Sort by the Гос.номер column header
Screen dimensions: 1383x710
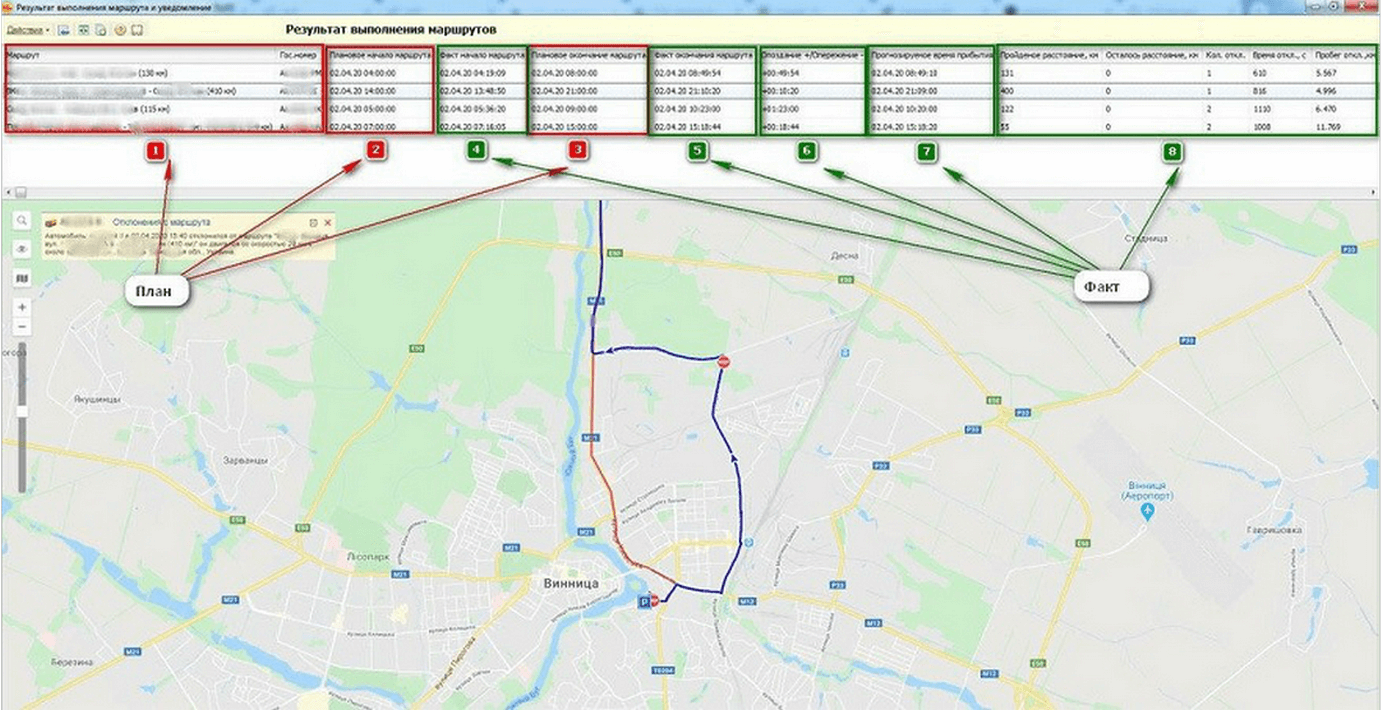[x=300, y=55]
